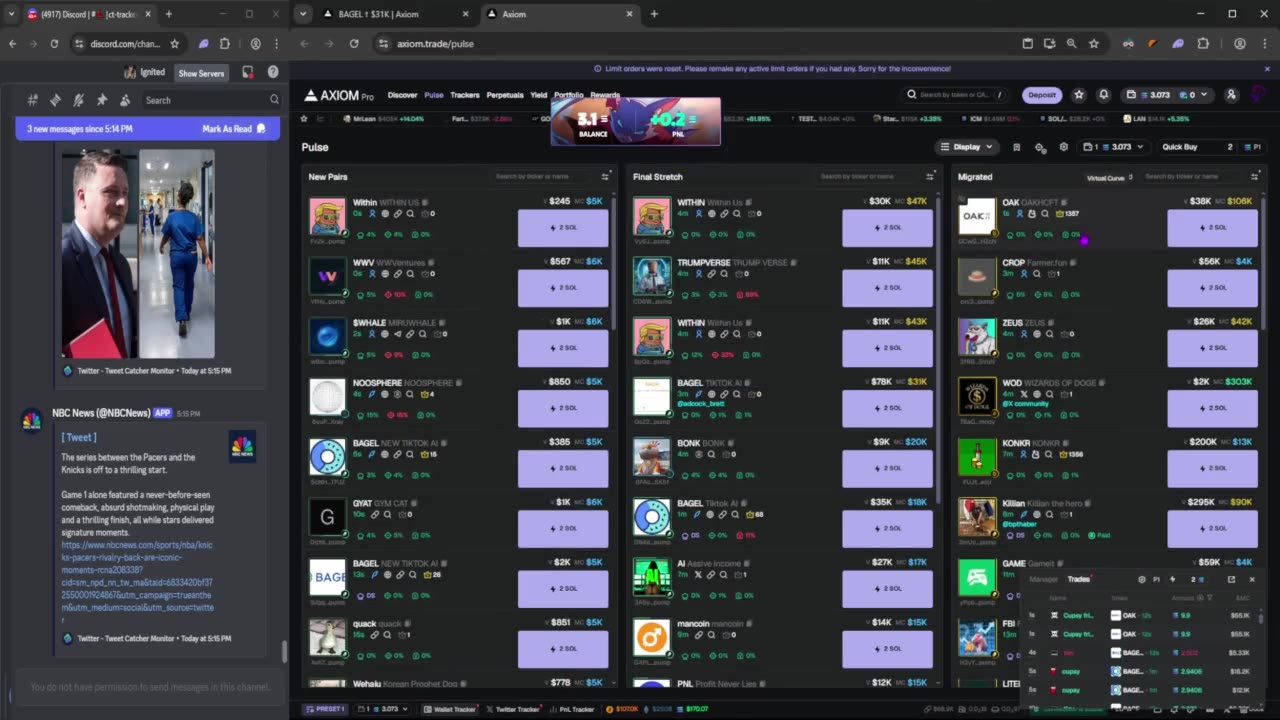
Task: Open the Discord help icon
Action: tap(273, 73)
